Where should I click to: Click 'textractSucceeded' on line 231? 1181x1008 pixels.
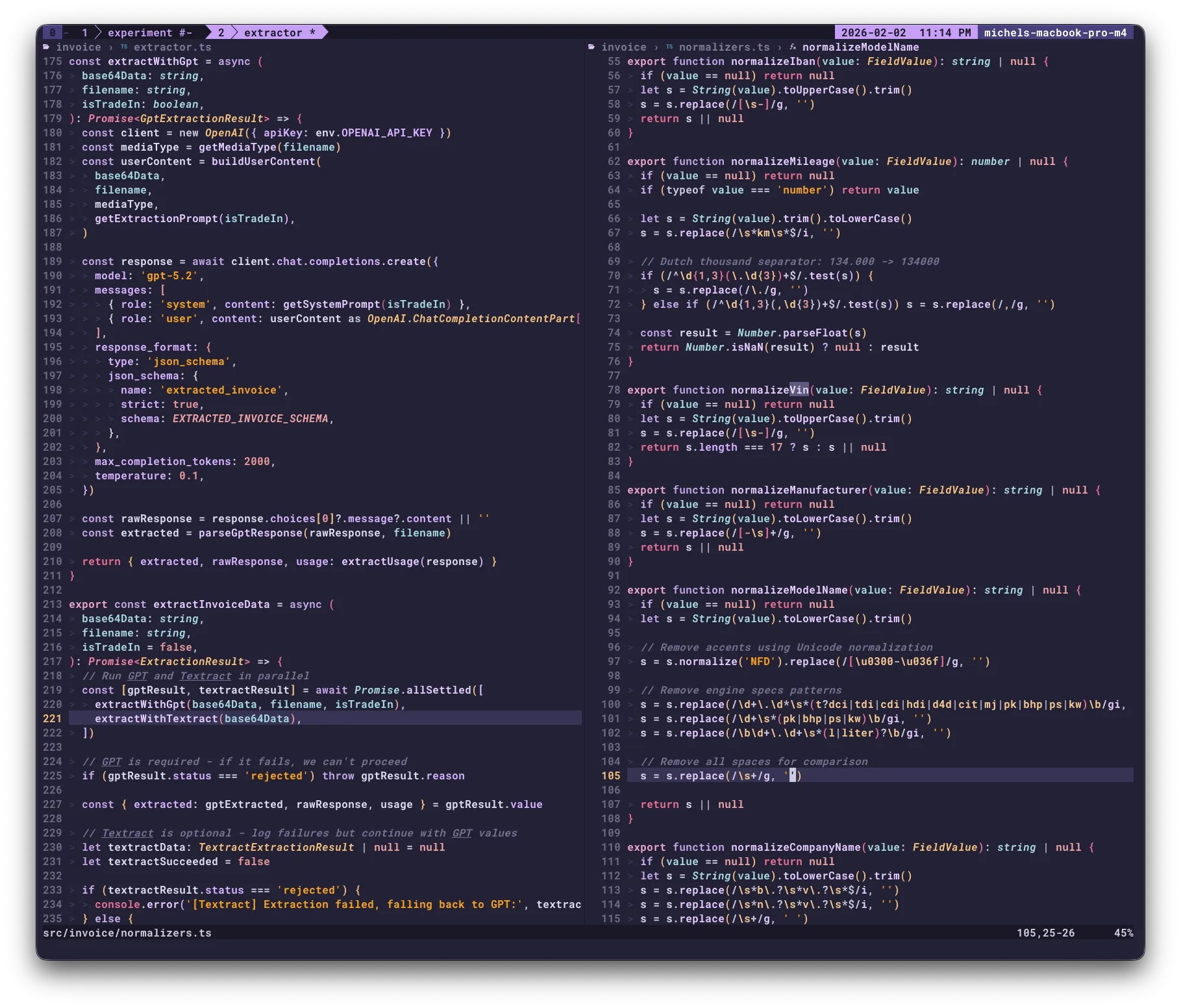163,861
